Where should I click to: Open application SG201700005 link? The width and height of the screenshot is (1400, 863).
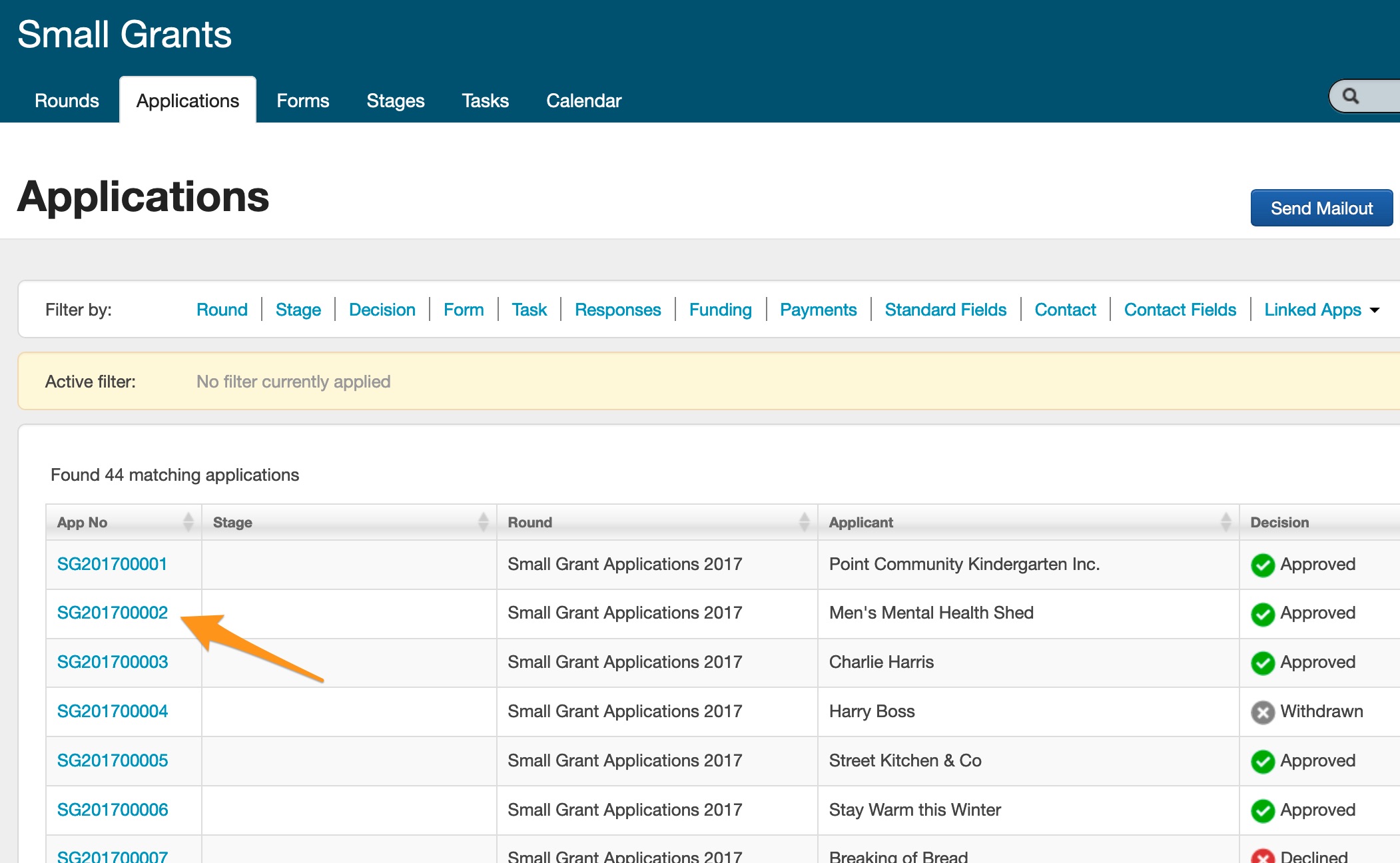(113, 760)
